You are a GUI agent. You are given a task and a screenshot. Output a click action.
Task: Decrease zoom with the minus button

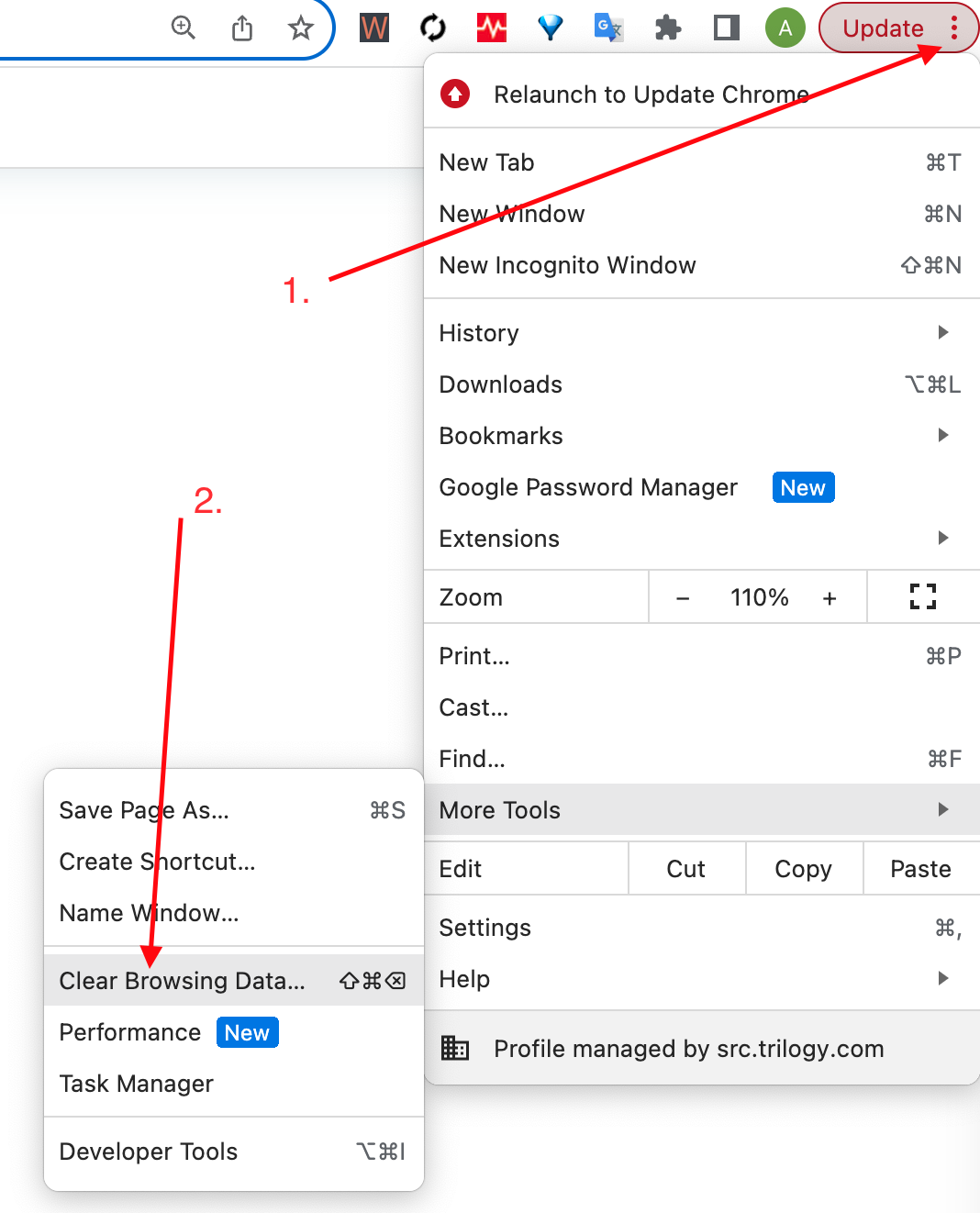pyautogui.click(x=683, y=598)
